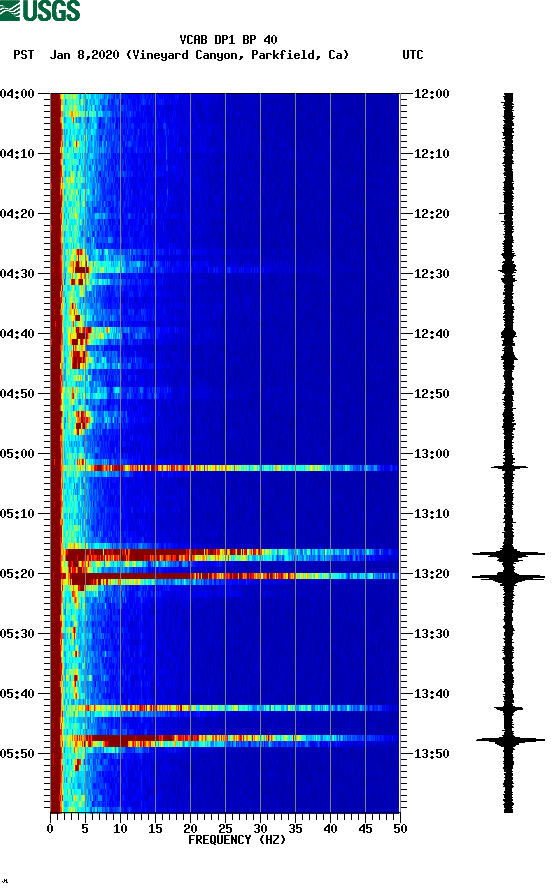Click the 13:20 UTC time label

click(432, 574)
